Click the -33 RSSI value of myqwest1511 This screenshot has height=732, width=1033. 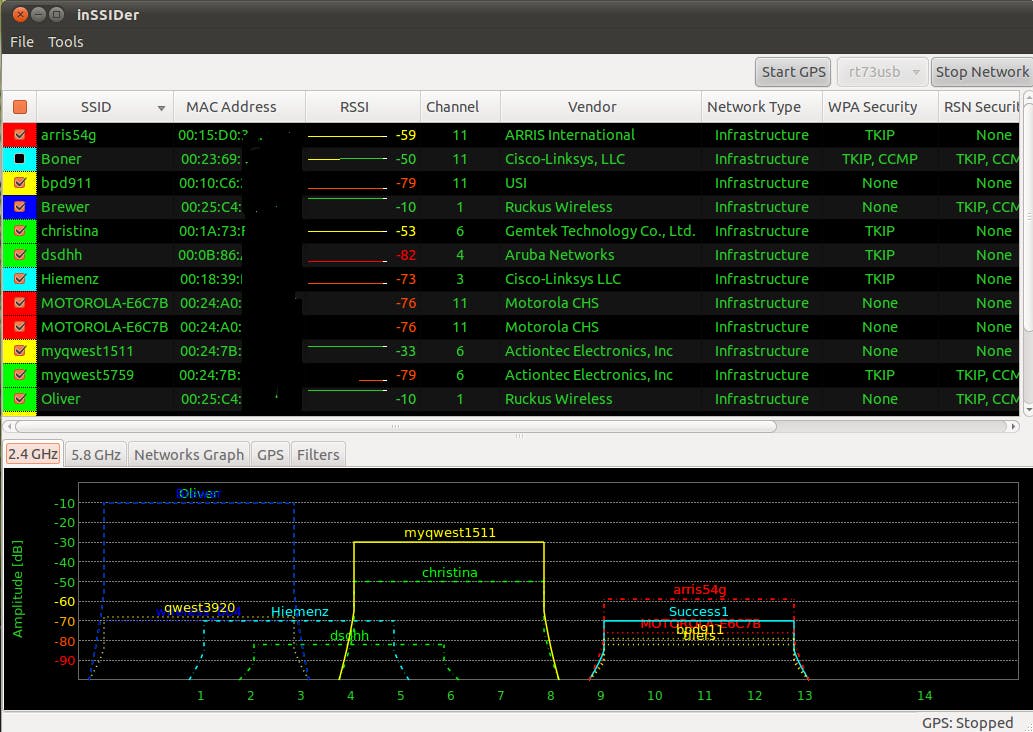pyautogui.click(x=406, y=351)
